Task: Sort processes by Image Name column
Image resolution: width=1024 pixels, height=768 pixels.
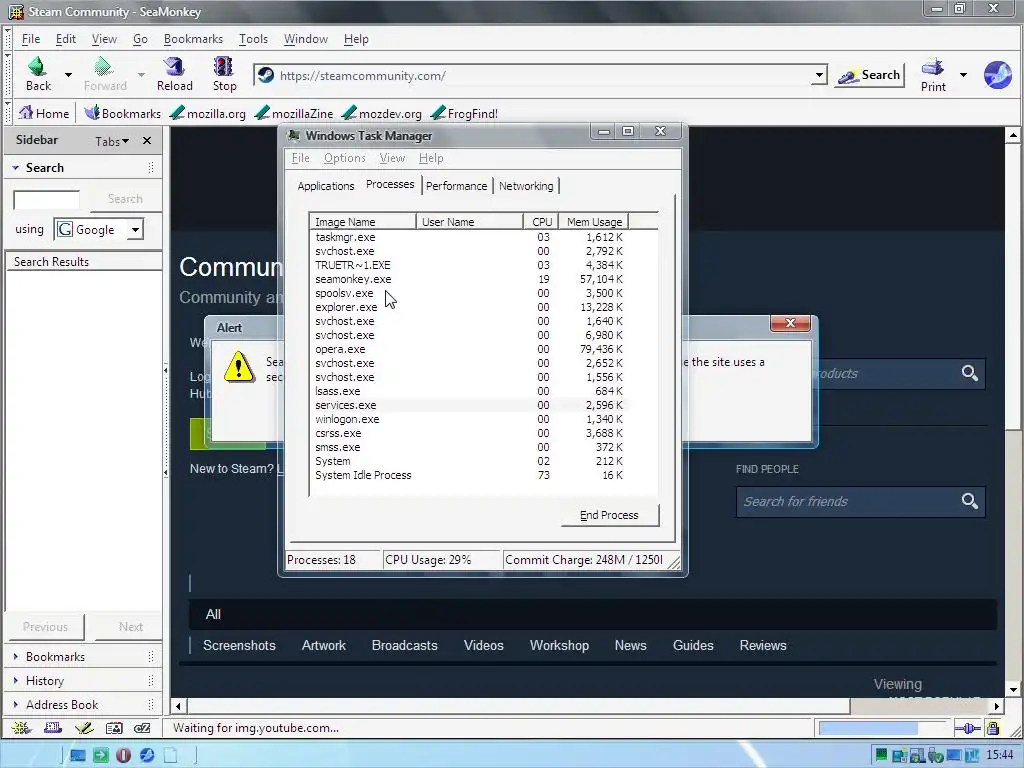Action: [362, 222]
